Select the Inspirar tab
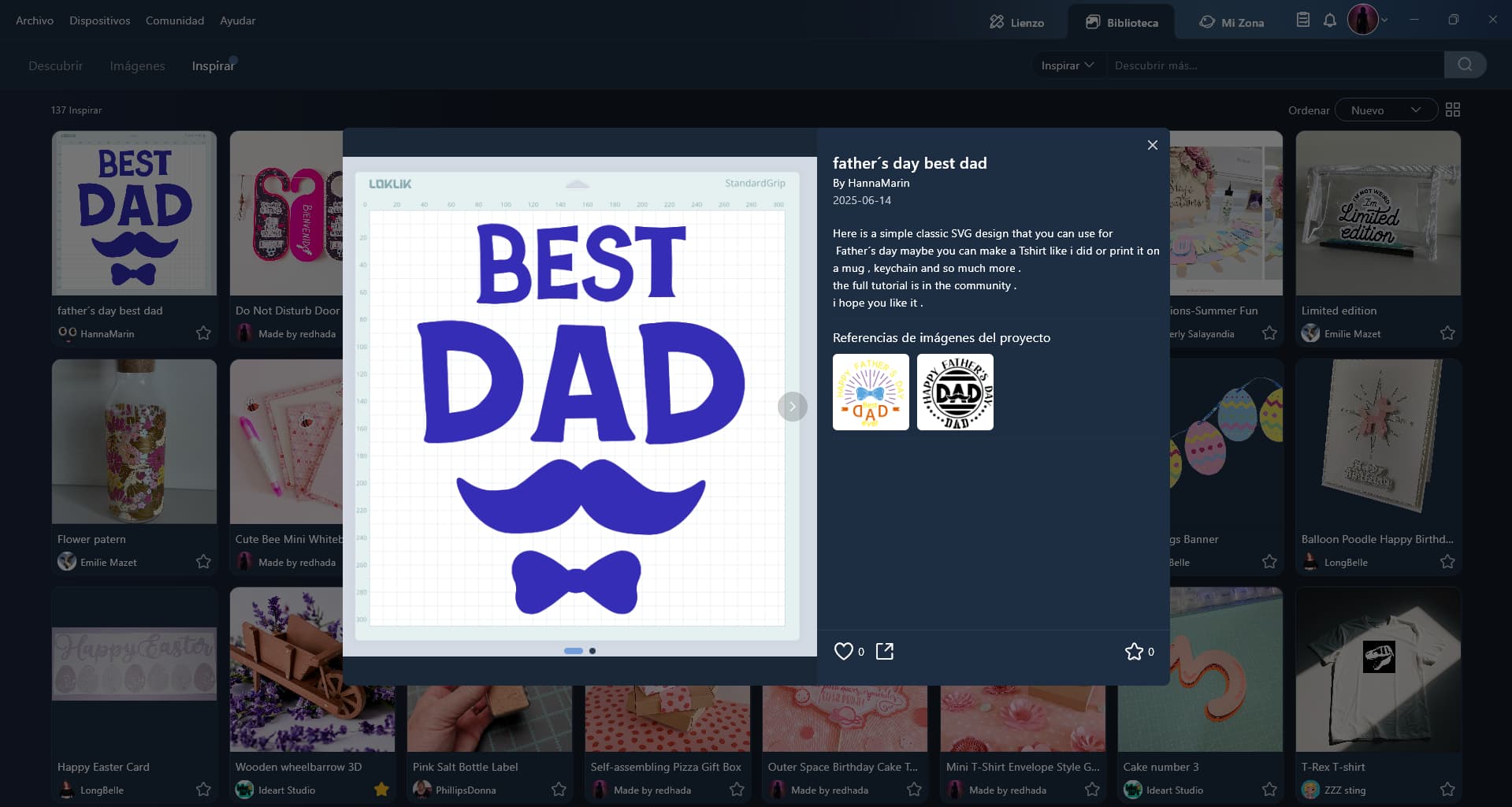Screen dimensions: 1512x807 click(213, 65)
